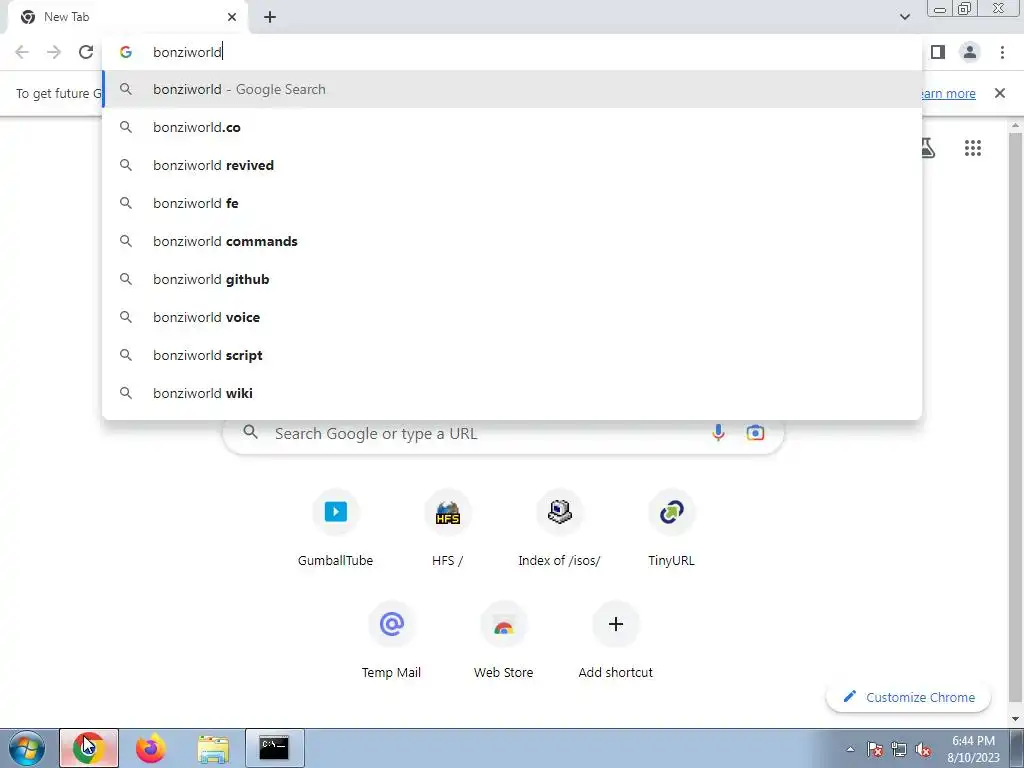Screen dimensions: 1024x768
Task: Open the Google apps grid
Action: click(972, 148)
